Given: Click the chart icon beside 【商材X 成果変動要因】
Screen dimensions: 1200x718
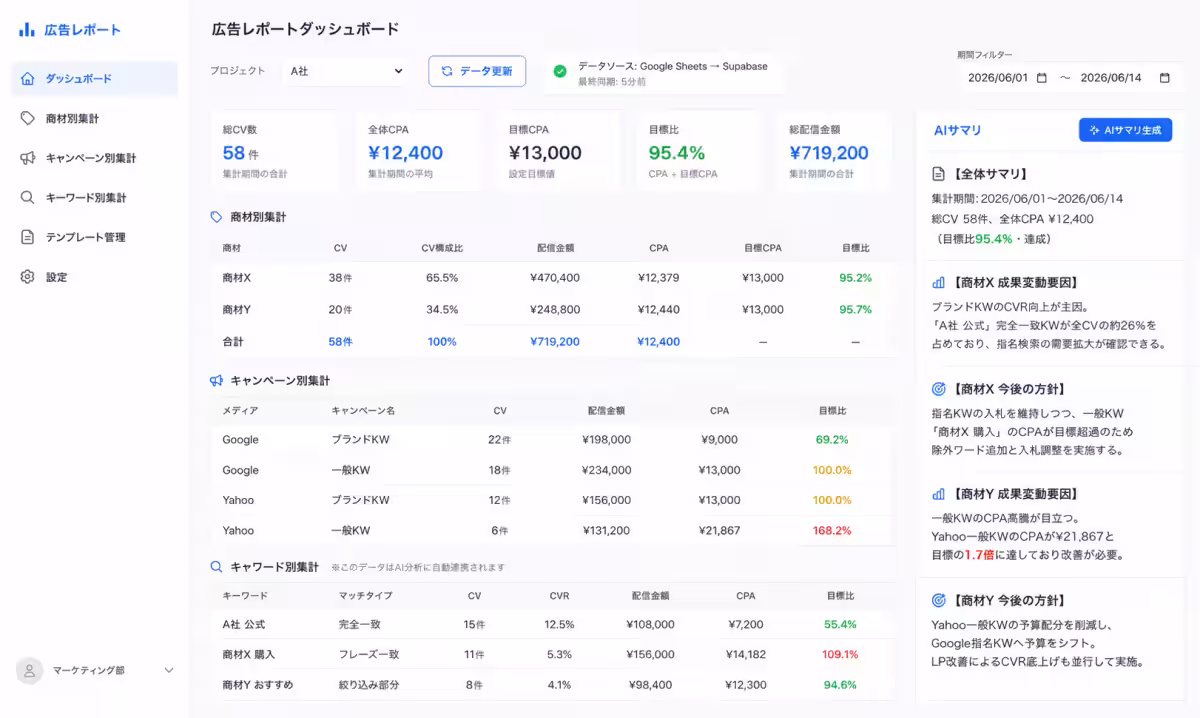Looking at the screenshot, I should (938, 283).
